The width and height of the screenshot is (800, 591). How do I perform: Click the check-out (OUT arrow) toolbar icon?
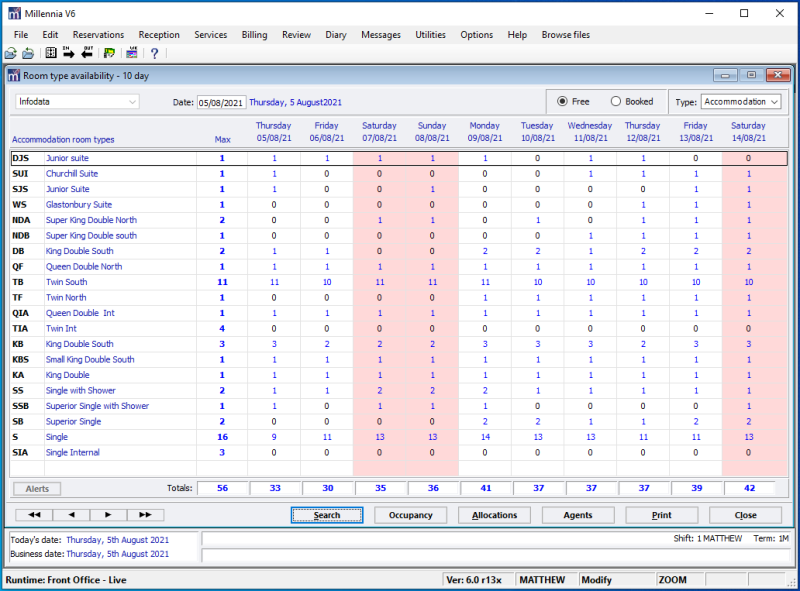[x=87, y=53]
